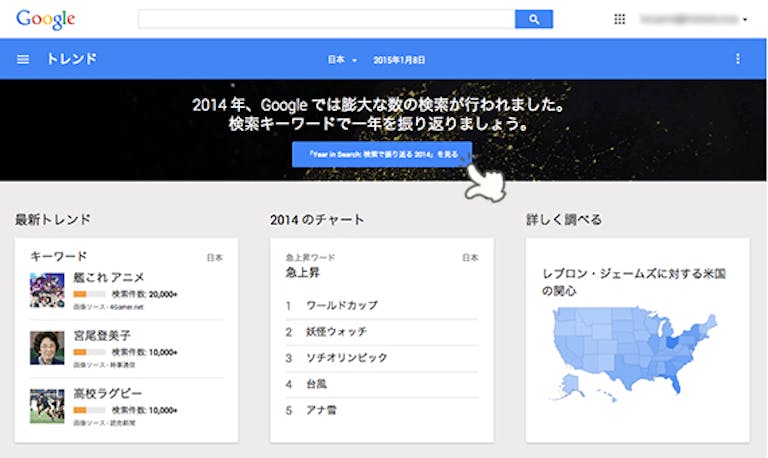Click the blue search magnifier button
This screenshot has height=458, width=768.
533,19
